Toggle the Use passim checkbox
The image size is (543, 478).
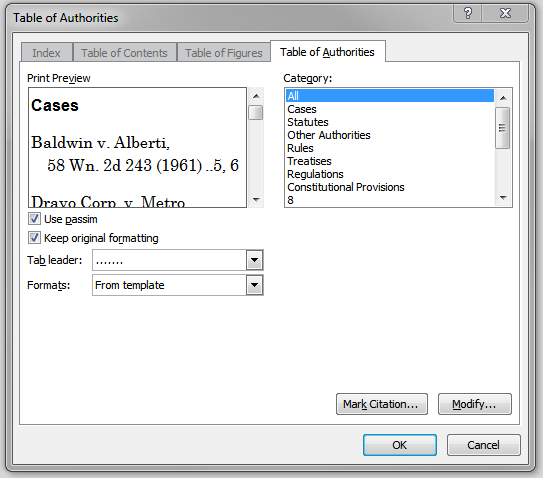click(x=34, y=219)
